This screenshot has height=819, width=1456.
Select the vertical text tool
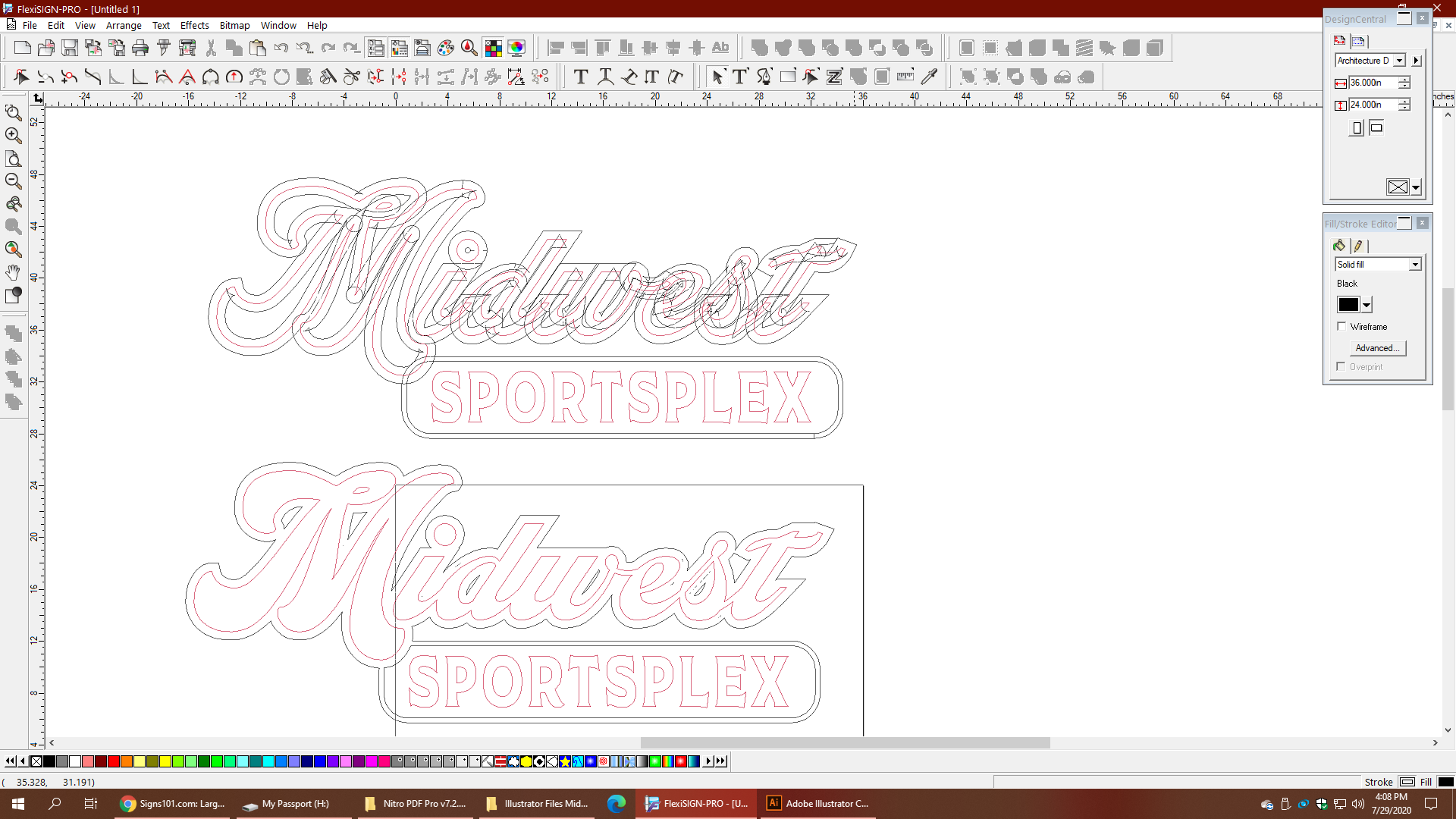pyautogui.click(x=652, y=77)
